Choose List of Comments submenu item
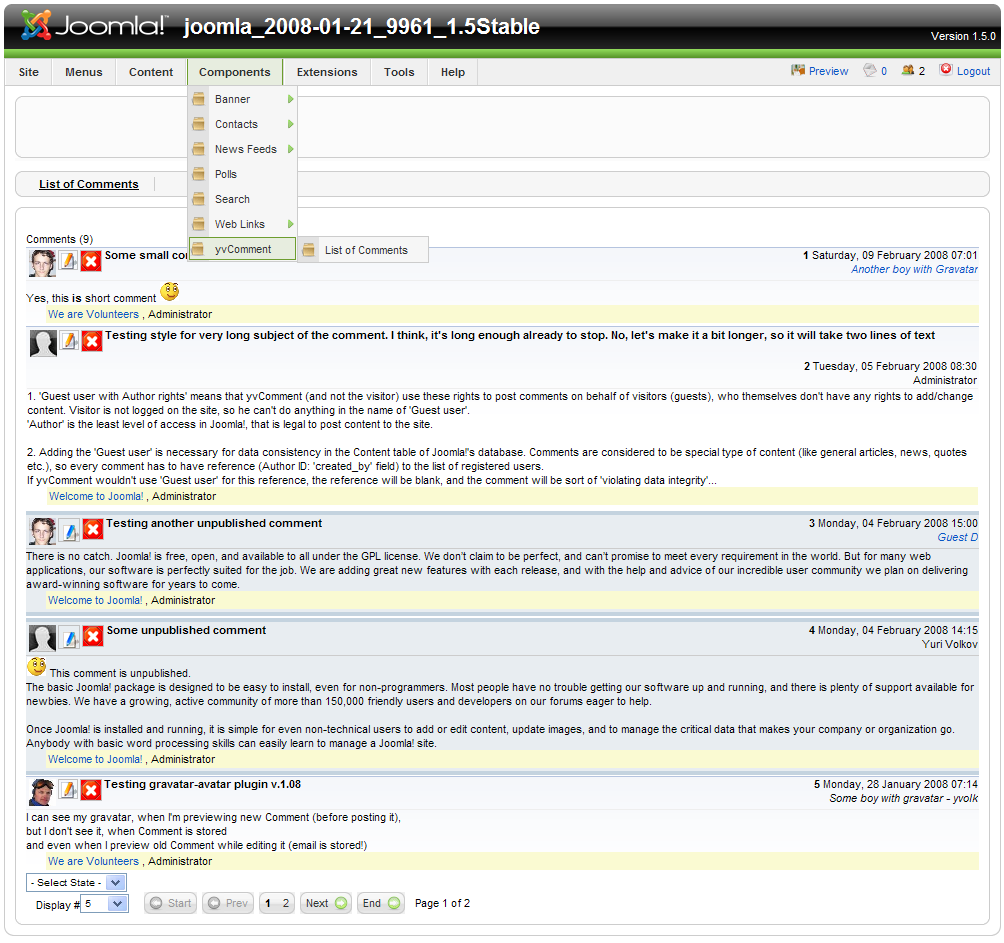 click(x=364, y=250)
